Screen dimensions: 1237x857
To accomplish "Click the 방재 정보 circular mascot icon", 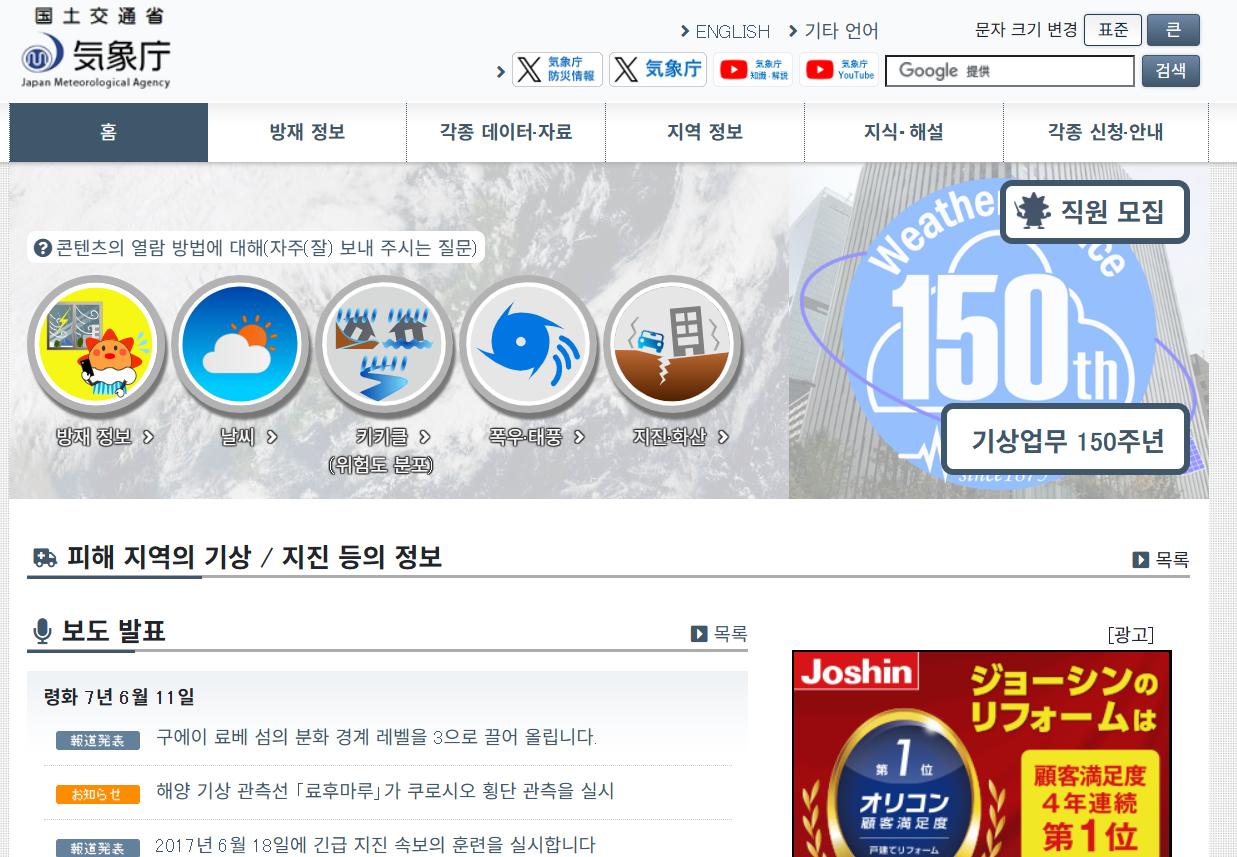I will (97, 345).
